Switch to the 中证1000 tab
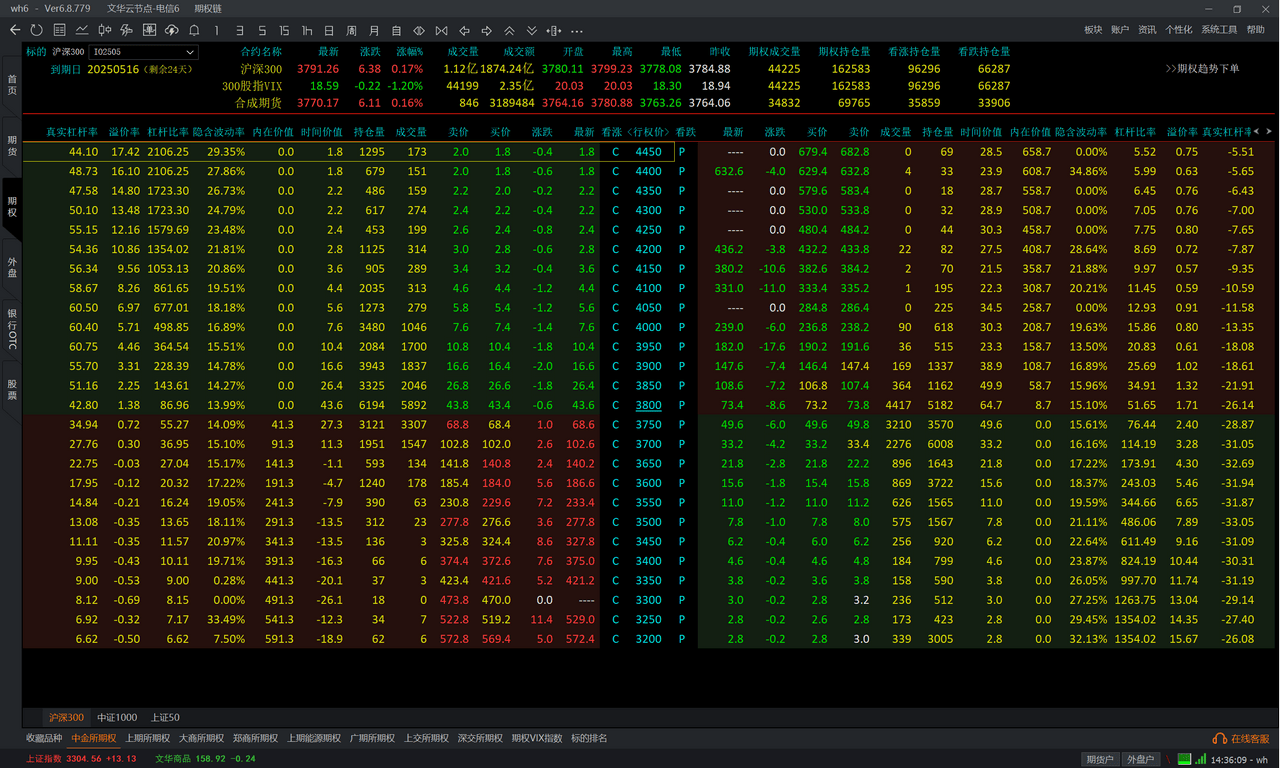 click(117, 717)
